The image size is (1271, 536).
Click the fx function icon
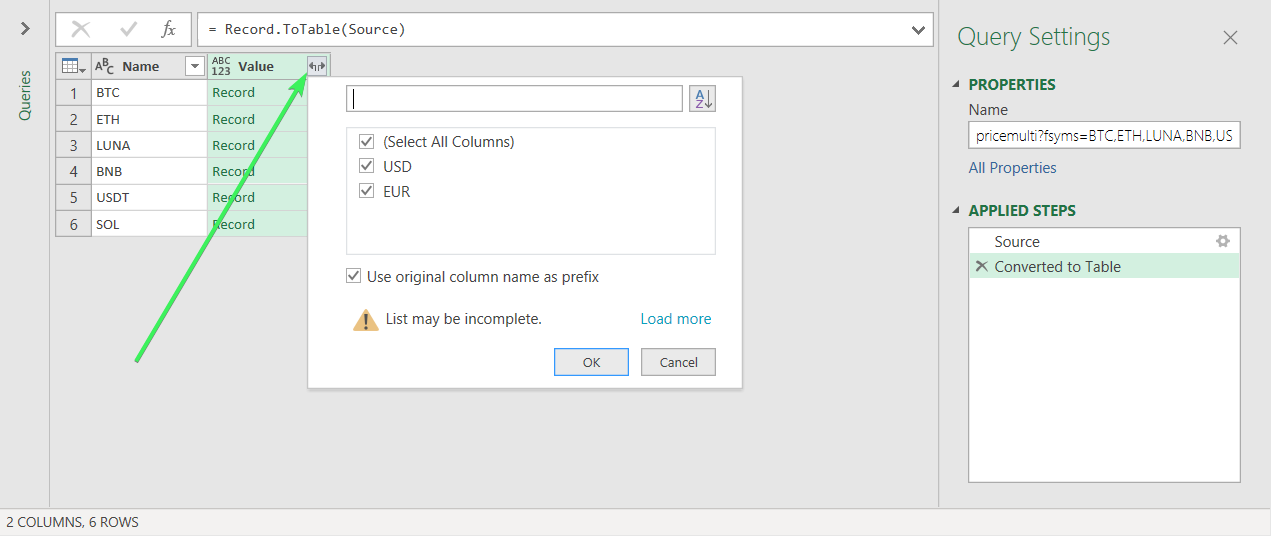169,30
